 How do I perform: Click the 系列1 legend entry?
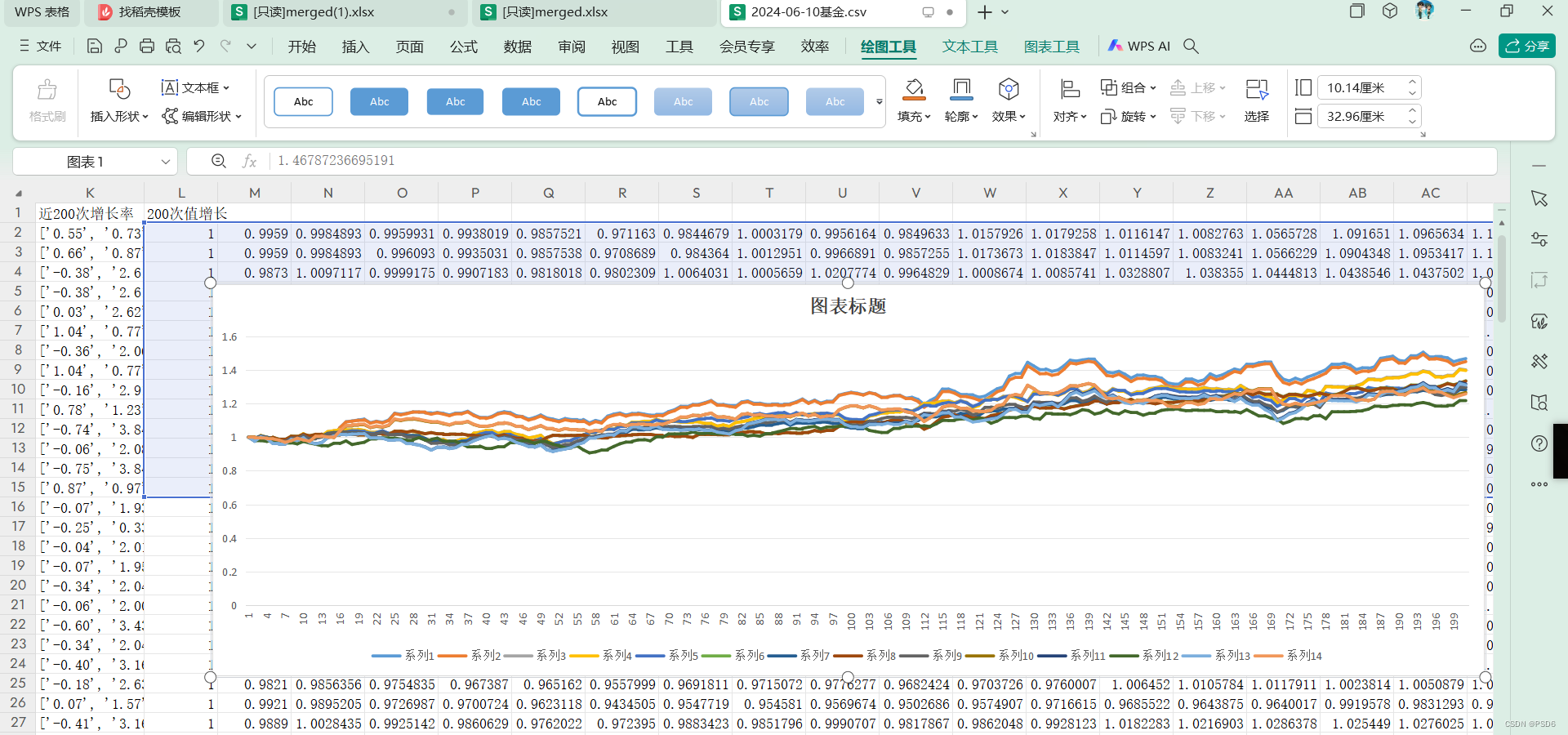(x=403, y=655)
